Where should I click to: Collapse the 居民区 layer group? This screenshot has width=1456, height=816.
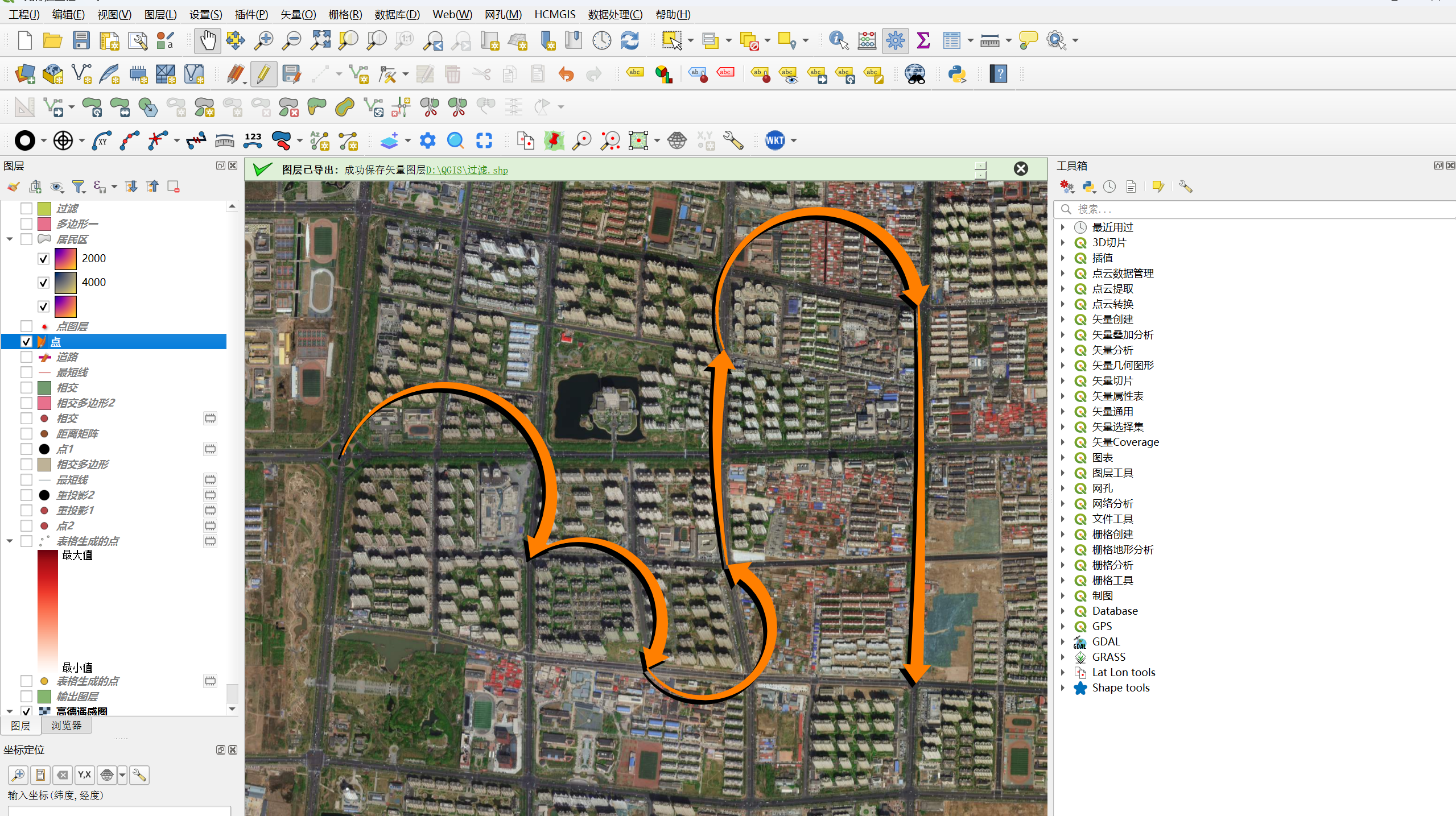pos(10,239)
